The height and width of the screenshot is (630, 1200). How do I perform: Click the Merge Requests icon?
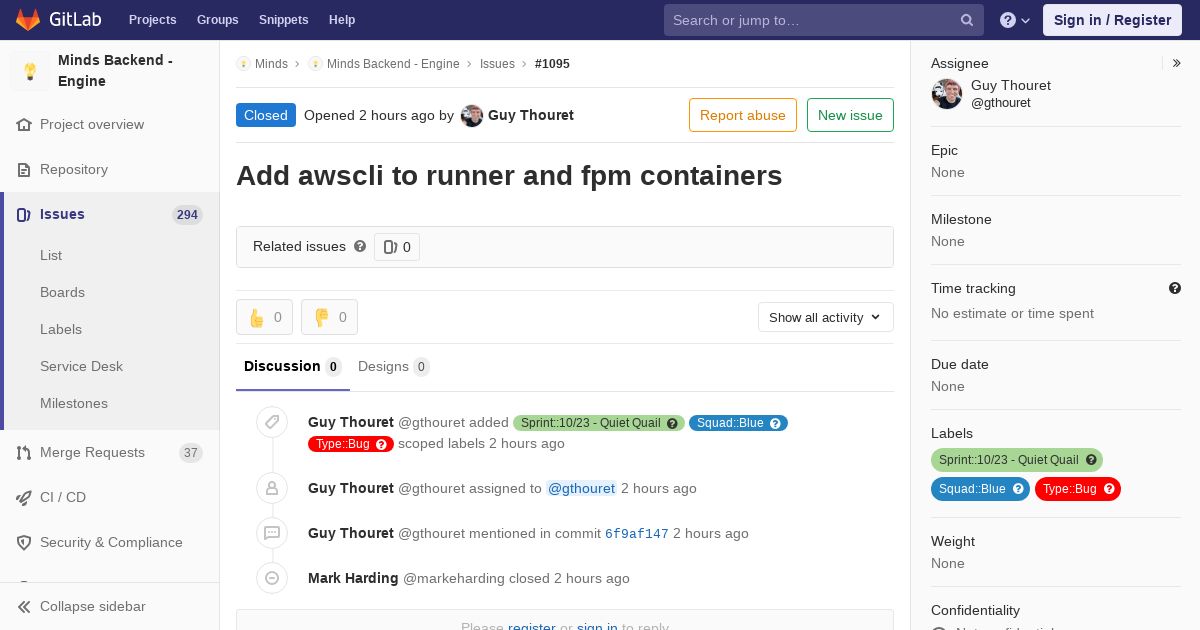24,453
